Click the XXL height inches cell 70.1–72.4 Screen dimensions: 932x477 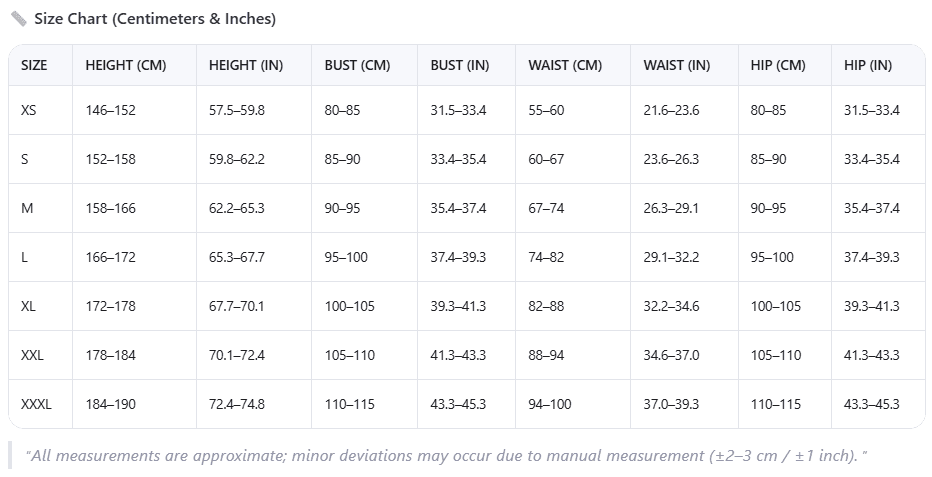tap(237, 355)
